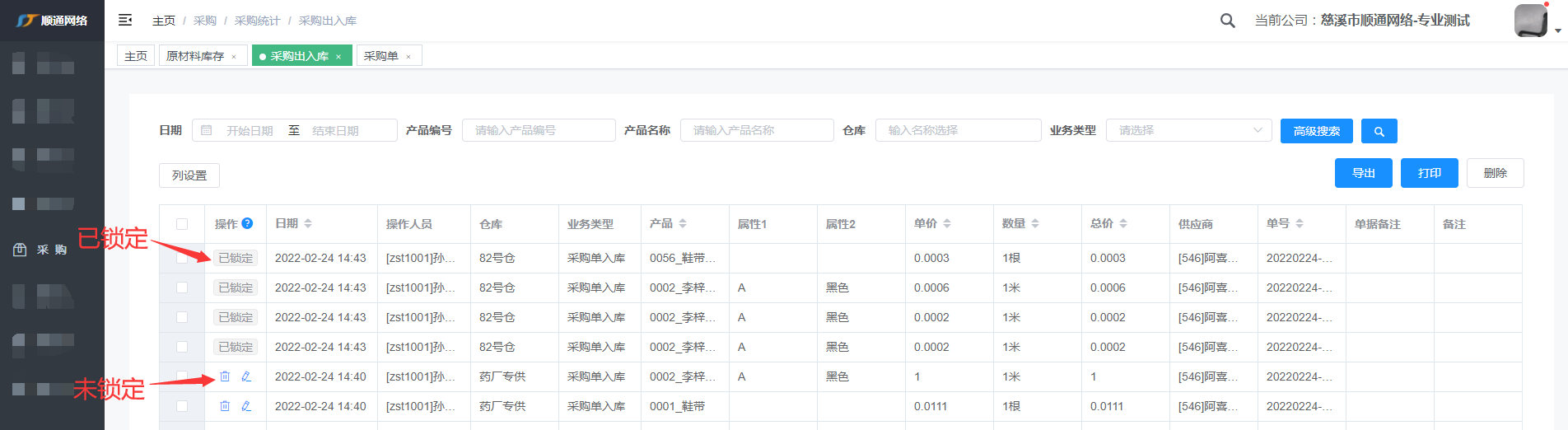Toggle the select-all checkbox in table header
The width and height of the screenshot is (1568, 430).
pos(182,224)
